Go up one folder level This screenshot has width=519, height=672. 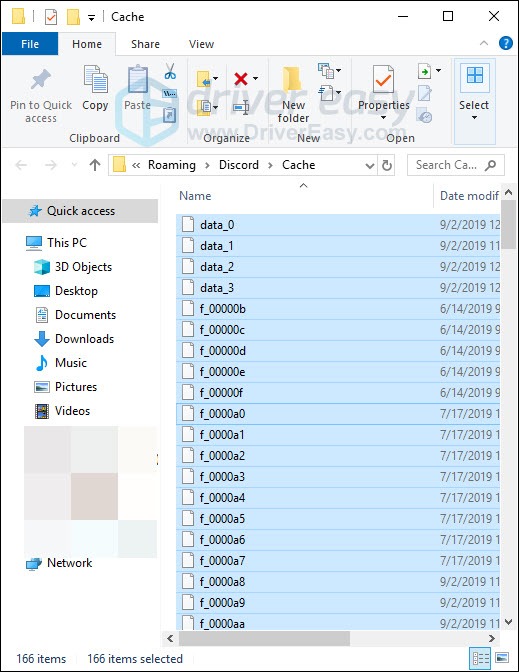(95, 165)
